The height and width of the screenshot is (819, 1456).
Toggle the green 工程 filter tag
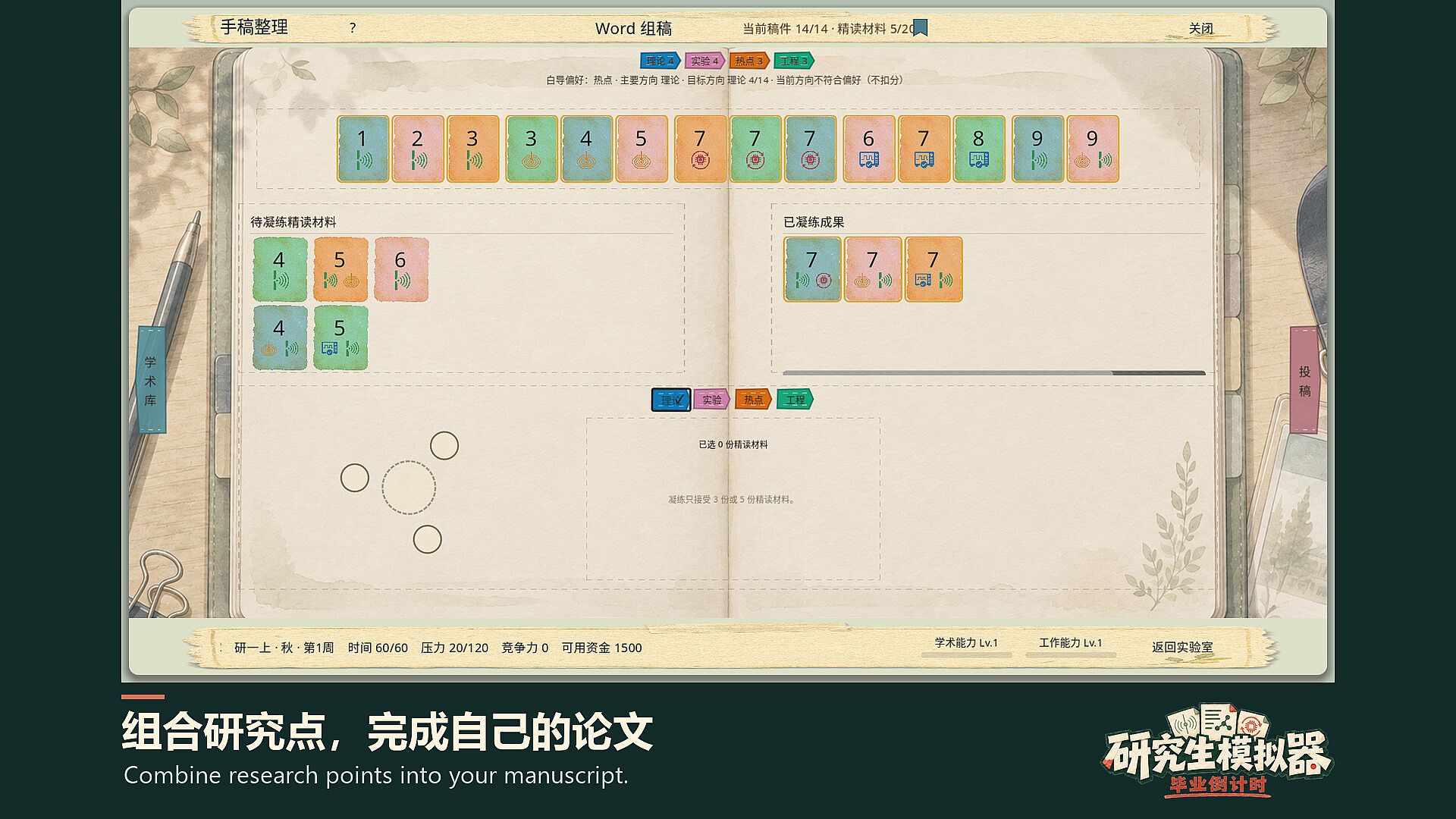795,400
